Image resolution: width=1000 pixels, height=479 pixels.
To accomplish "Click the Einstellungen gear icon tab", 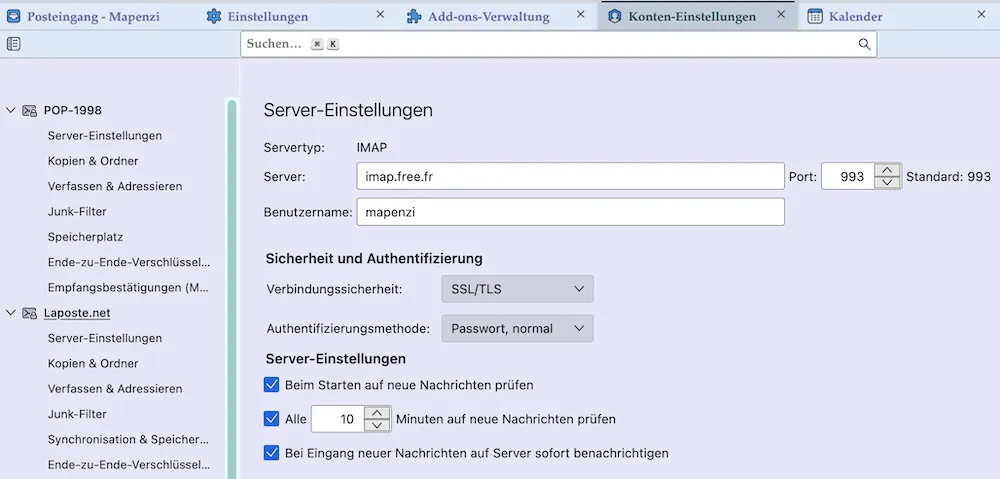I will tap(214, 17).
